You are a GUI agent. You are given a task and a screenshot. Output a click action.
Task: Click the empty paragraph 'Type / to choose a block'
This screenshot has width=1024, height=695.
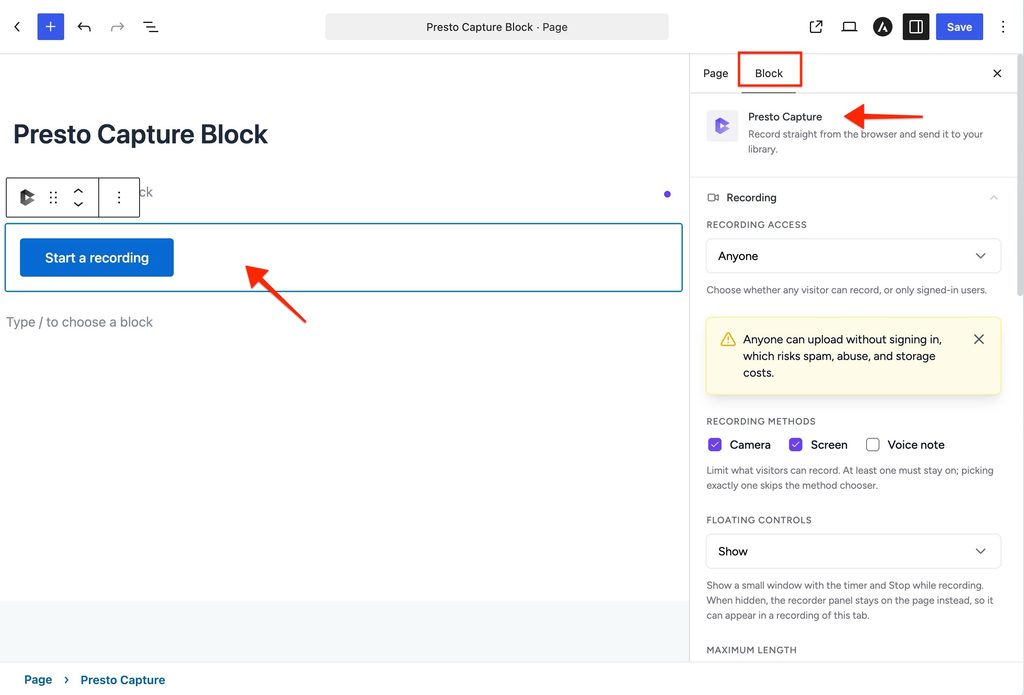tap(79, 322)
